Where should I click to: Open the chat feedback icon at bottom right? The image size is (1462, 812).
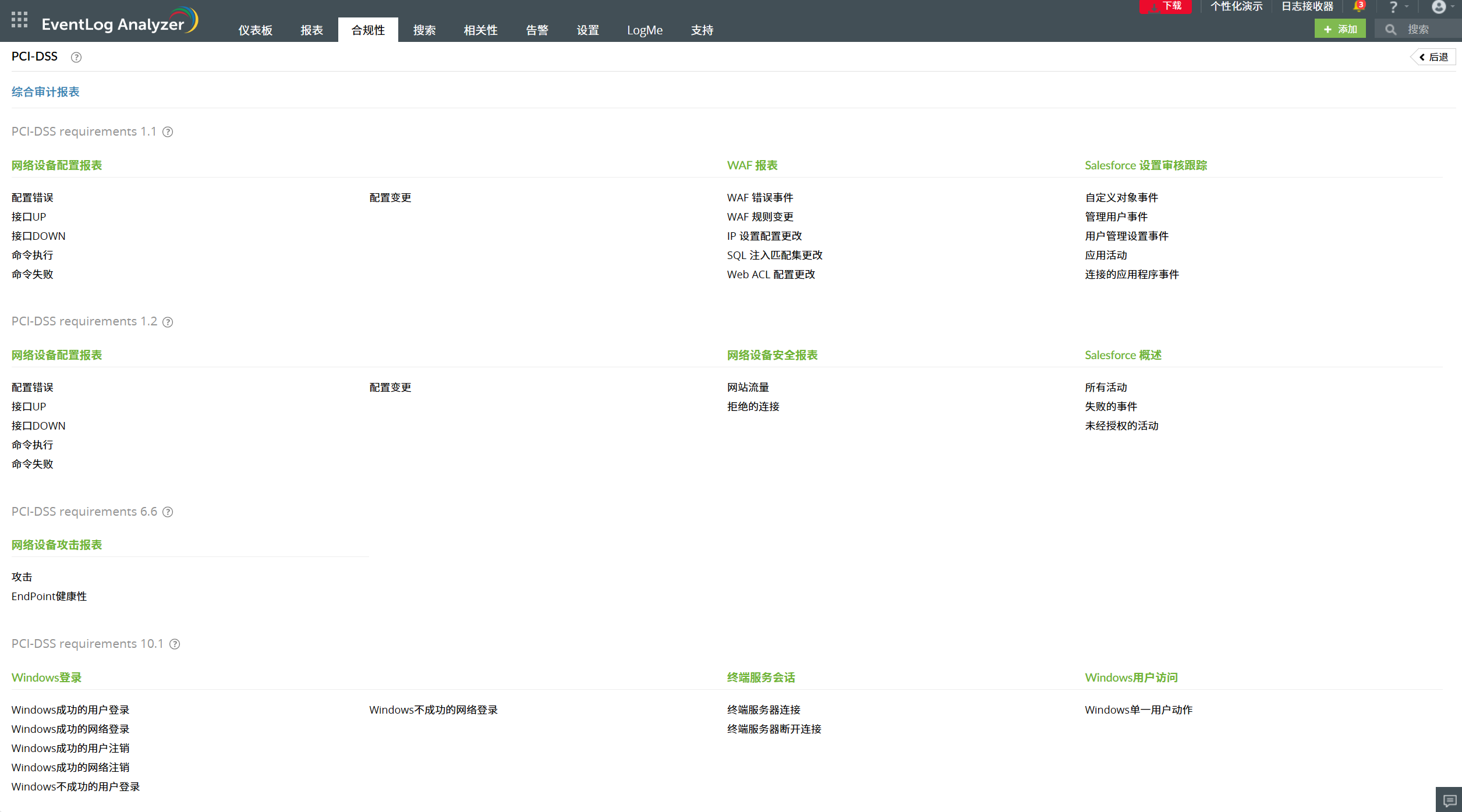point(1449,800)
